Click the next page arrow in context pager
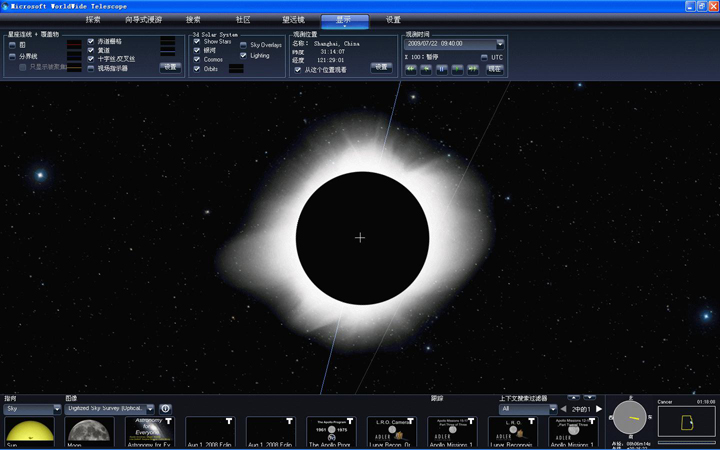This screenshot has width=720, height=450. pyautogui.click(x=599, y=409)
